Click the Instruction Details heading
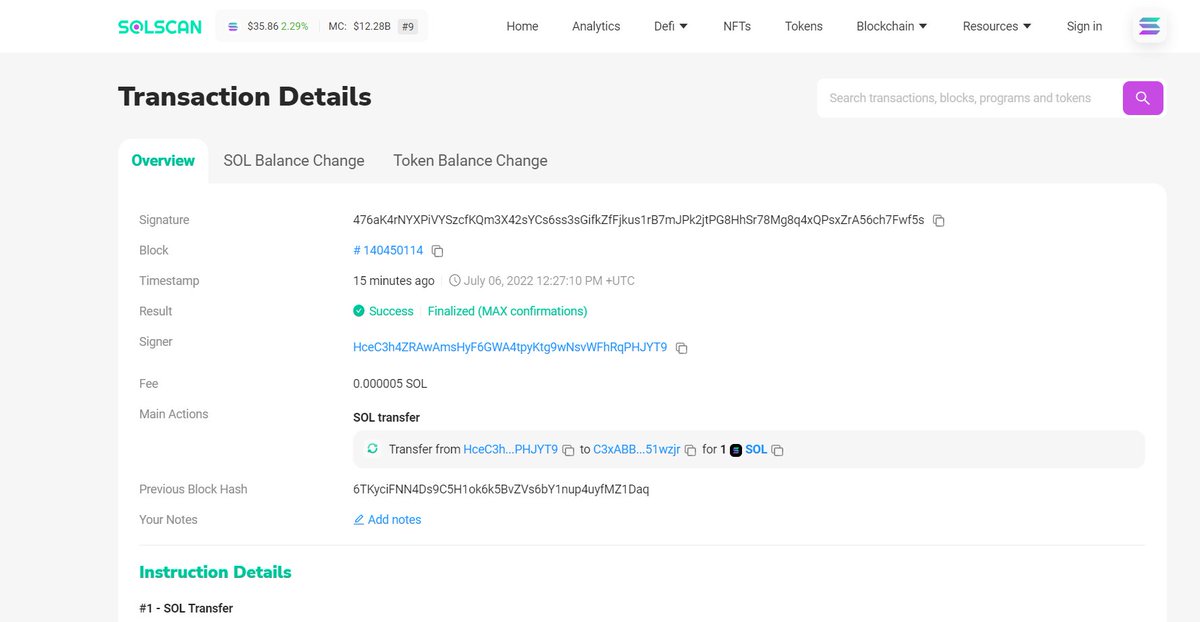Screen dimensions: 1200x622 click(215, 572)
